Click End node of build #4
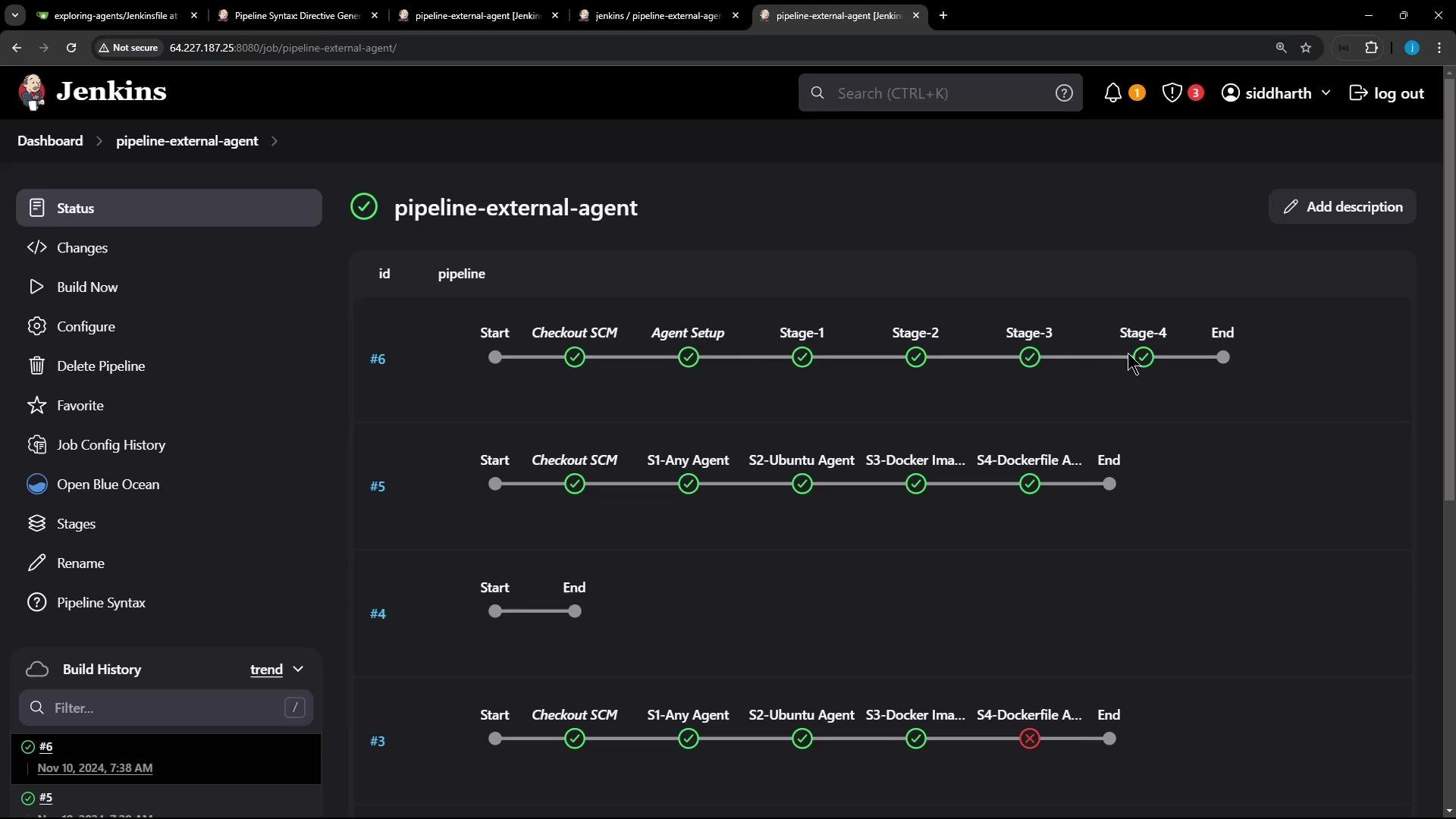Viewport: 1456px width, 819px height. click(575, 611)
